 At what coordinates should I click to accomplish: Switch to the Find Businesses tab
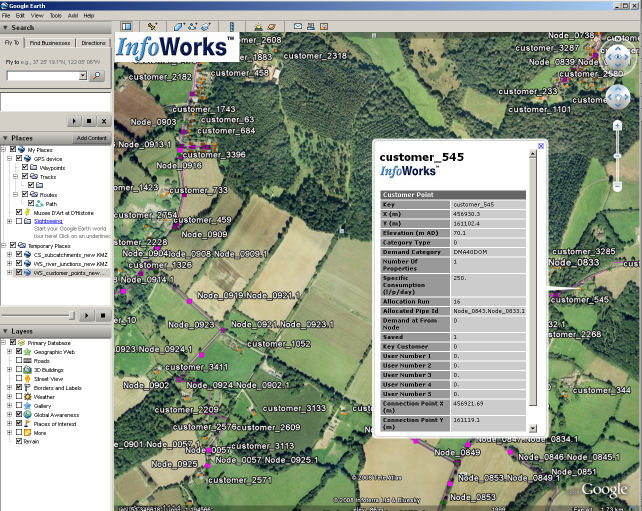click(x=50, y=43)
